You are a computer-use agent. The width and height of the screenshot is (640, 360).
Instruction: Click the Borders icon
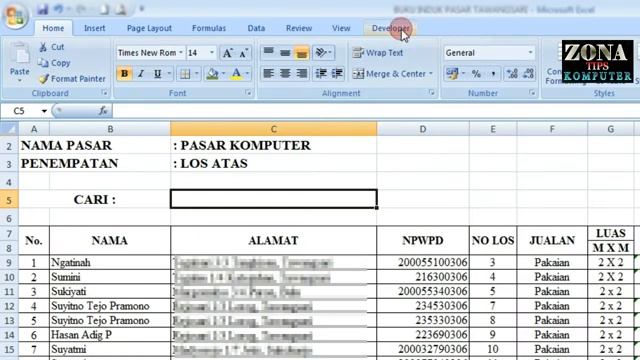[185, 74]
